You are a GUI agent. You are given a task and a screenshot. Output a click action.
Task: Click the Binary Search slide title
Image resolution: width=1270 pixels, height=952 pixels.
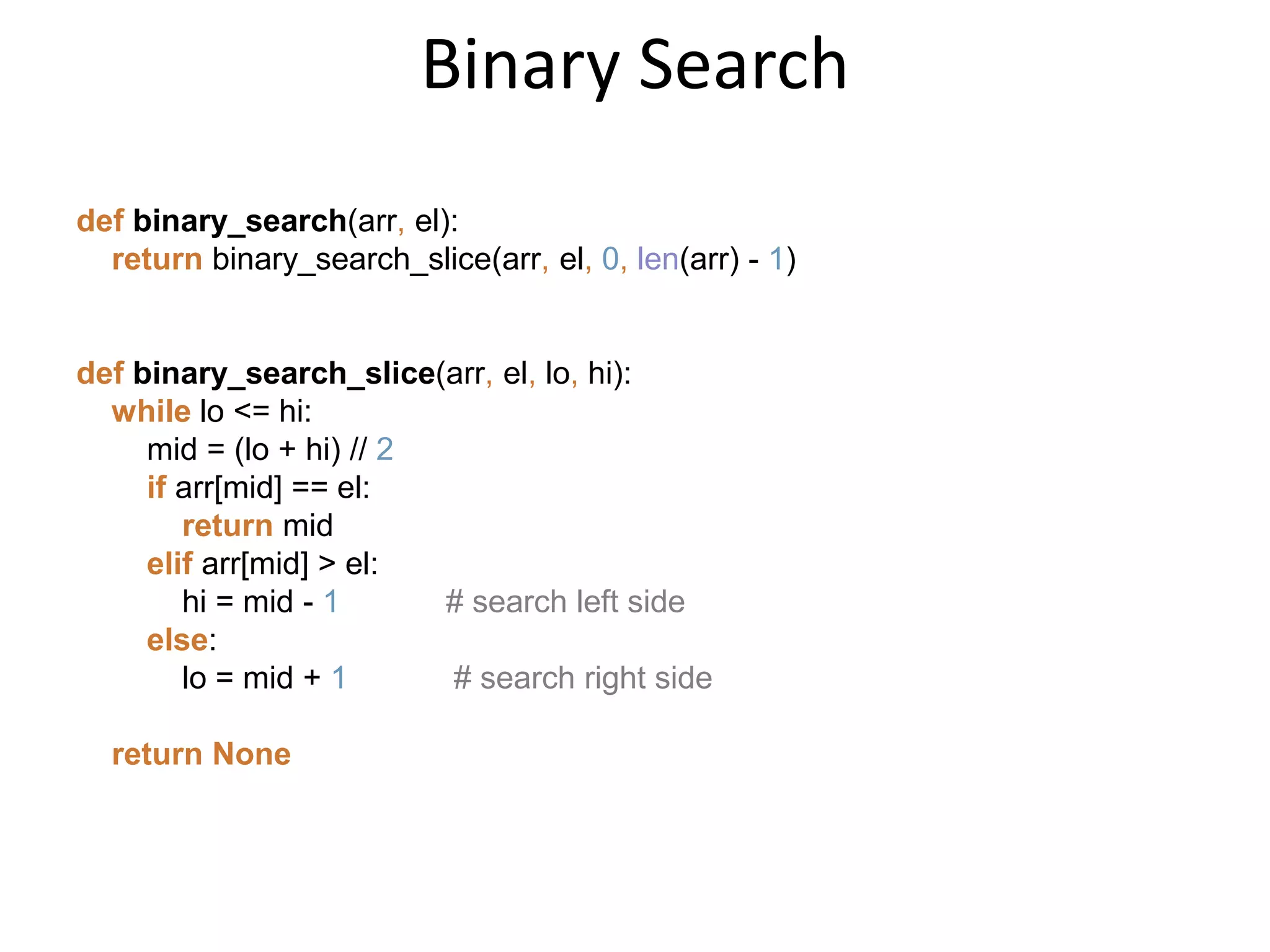(634, 66)
